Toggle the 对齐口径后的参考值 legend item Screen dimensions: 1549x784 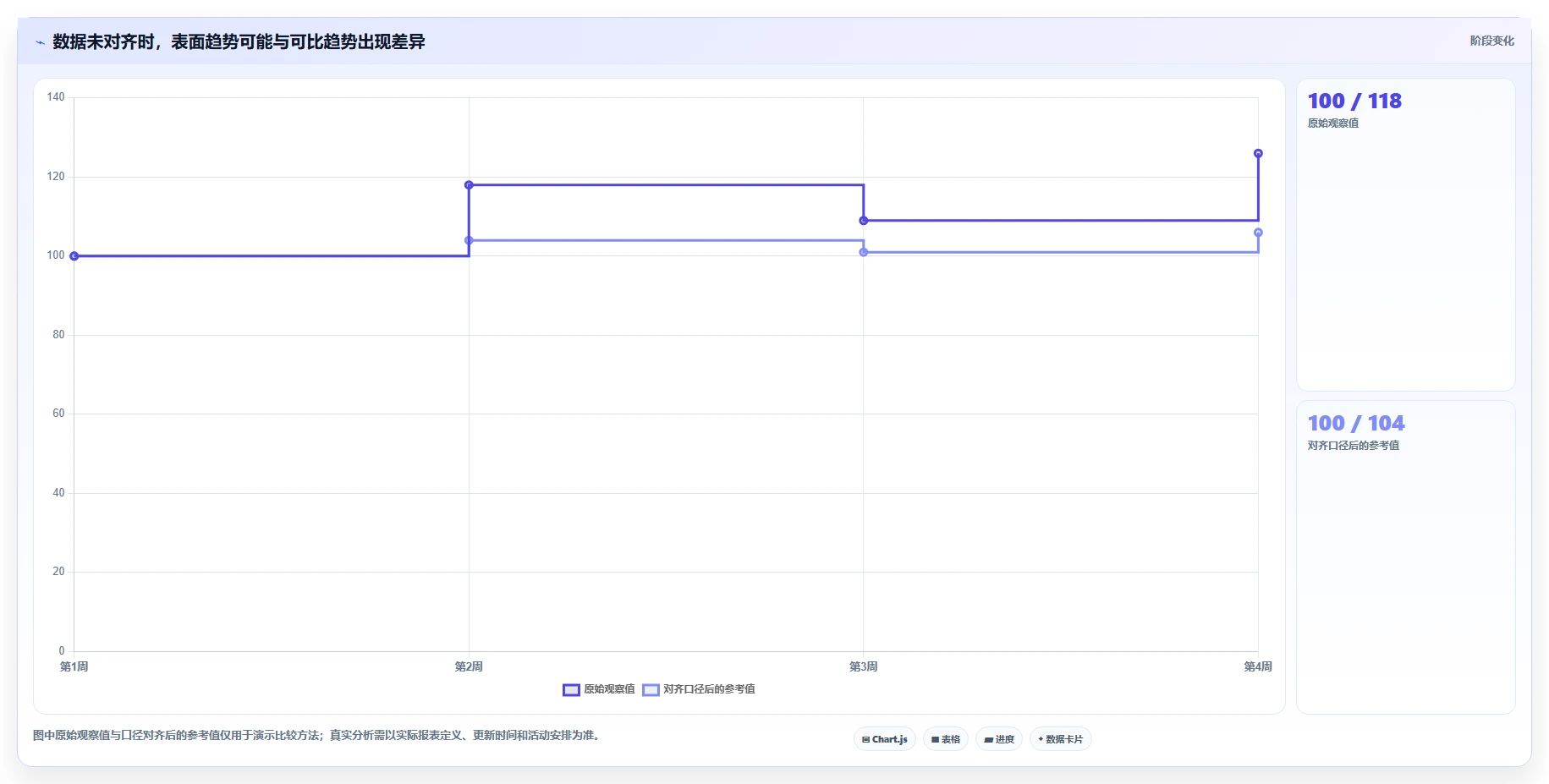point(699,689)
